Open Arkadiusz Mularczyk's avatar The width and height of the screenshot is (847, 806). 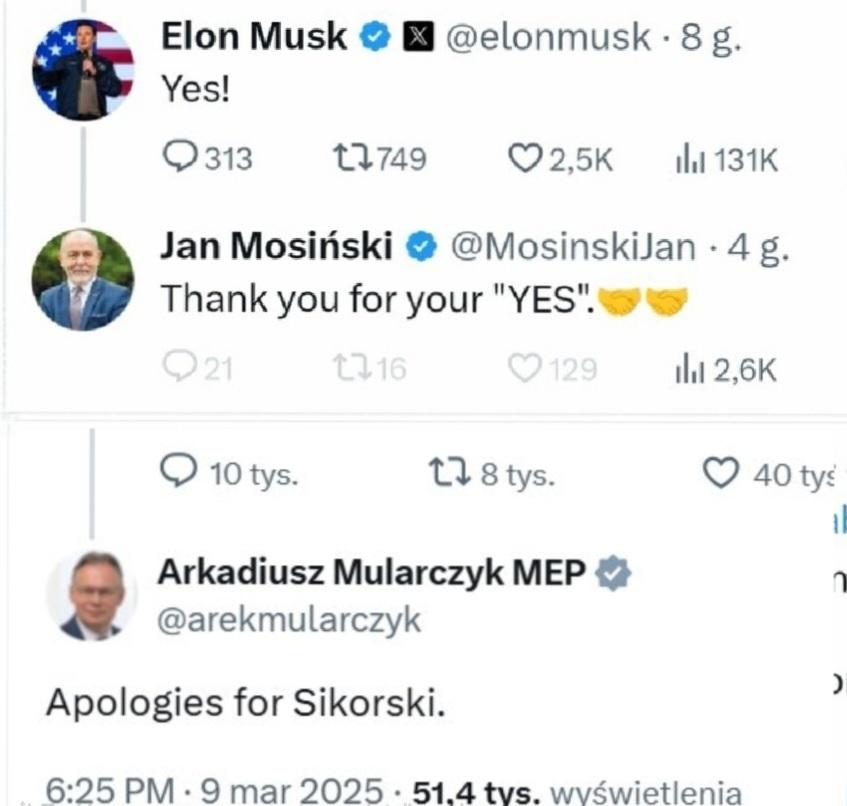point(91,596)
